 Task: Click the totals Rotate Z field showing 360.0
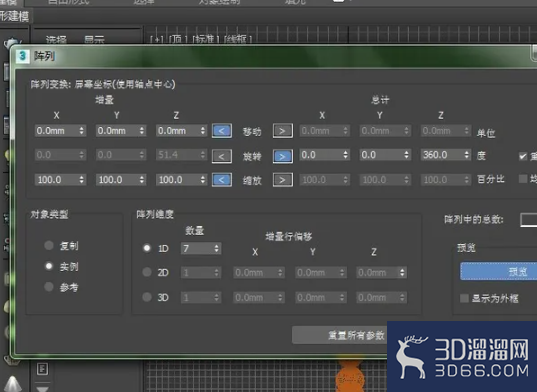pos(446,155)
